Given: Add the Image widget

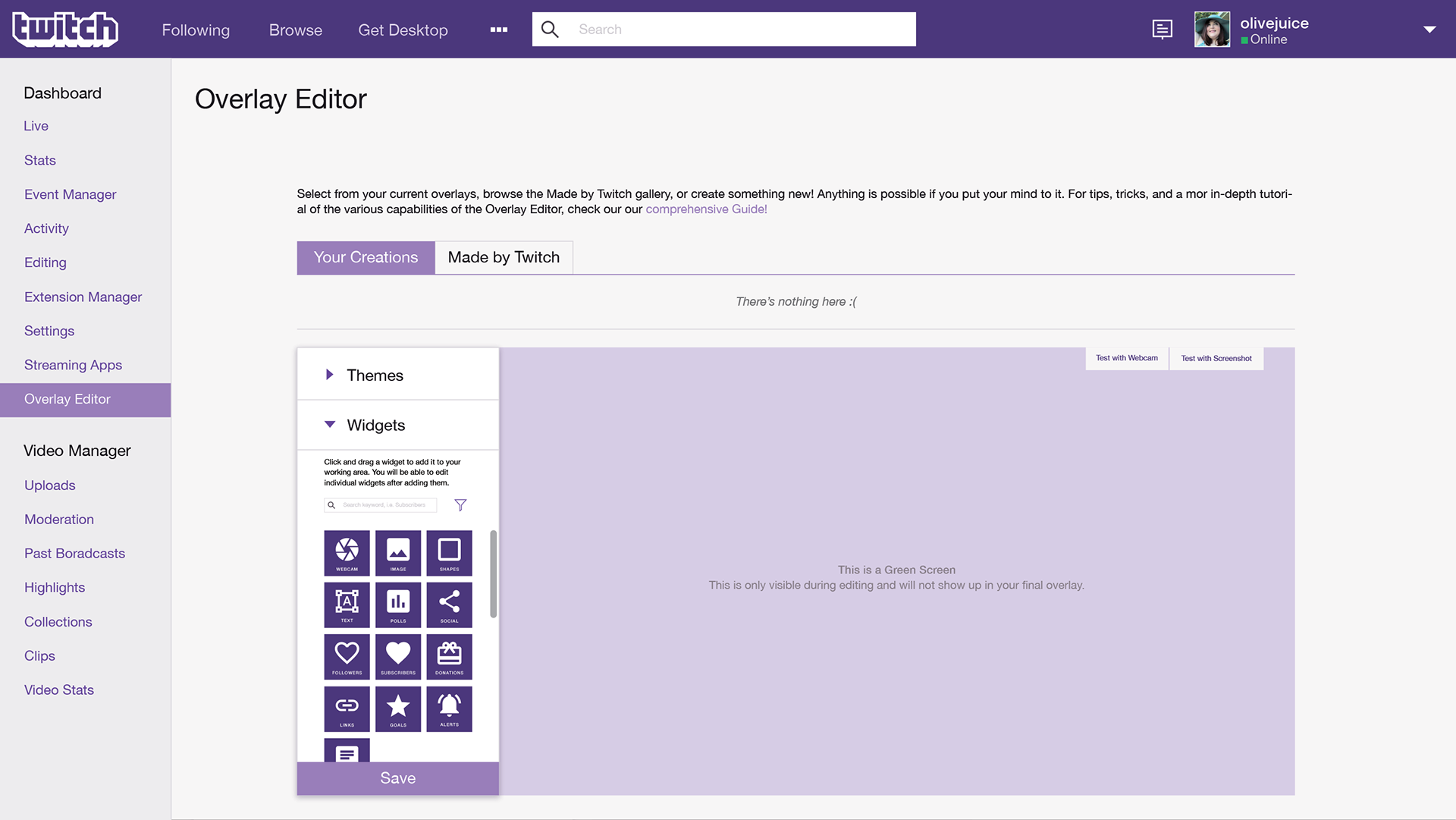Looking at the screenshot, I should 398,553.
